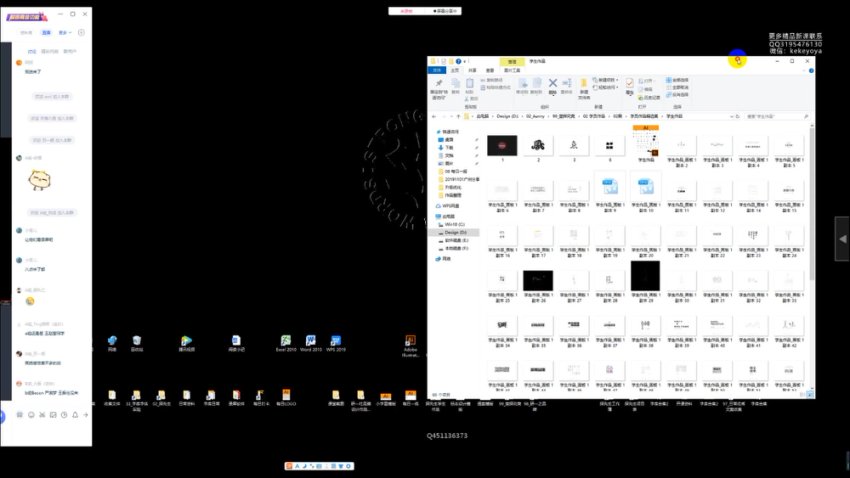Click the emoji icon in chat toolbar
The width and height of the screenshot is (850, 478).
[31, 415]
